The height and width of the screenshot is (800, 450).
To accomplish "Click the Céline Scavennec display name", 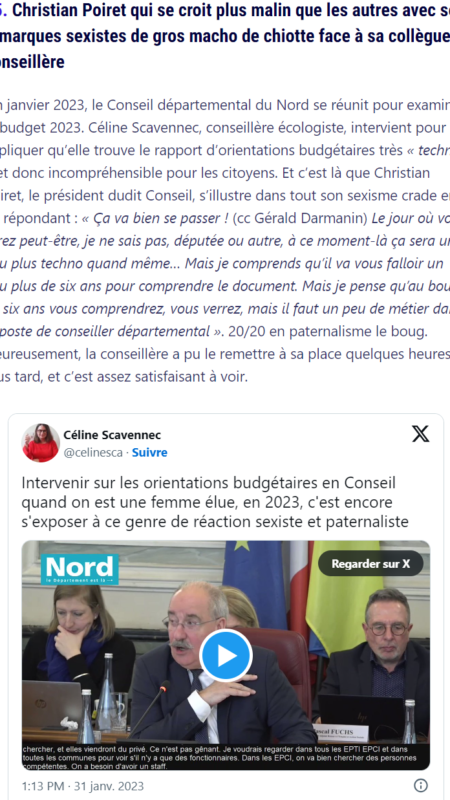I will (x=112, y=435).
